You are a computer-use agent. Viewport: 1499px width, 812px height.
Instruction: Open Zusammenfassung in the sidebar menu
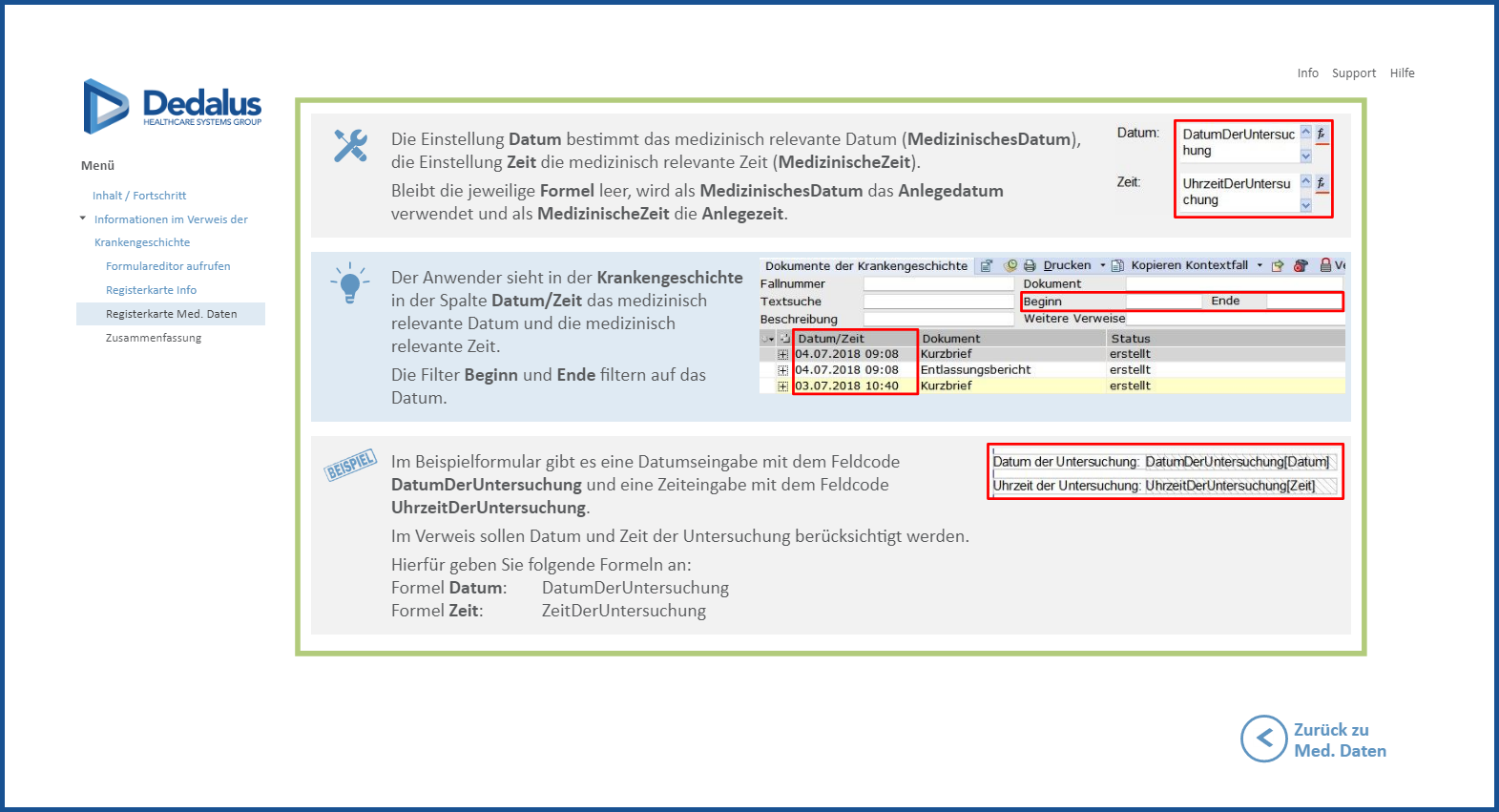click(x=154, y=338)
